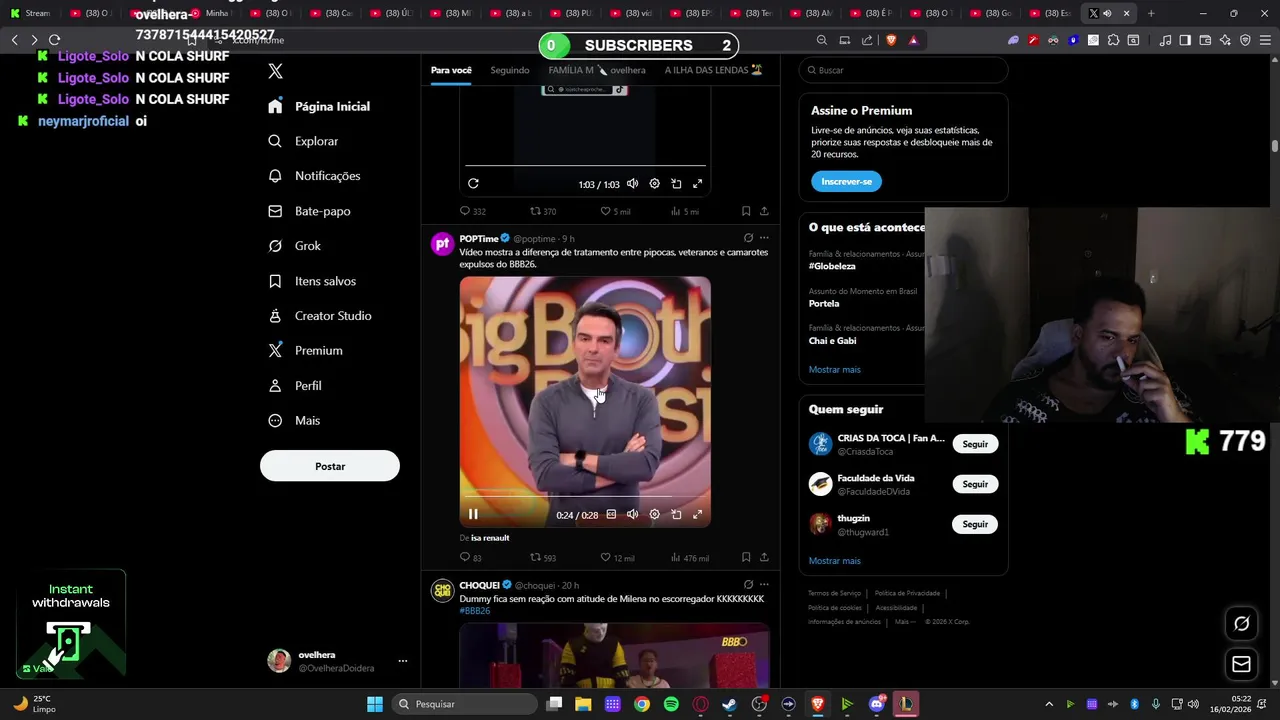Replay the finished 1:03 video
This screenshot has height=720, width=1280.
click(x=473, y=184)
